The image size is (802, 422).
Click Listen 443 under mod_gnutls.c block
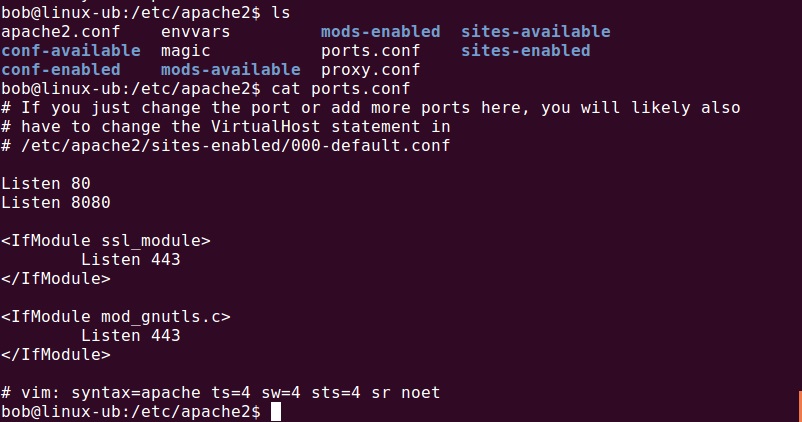click(x=130, y=336)
